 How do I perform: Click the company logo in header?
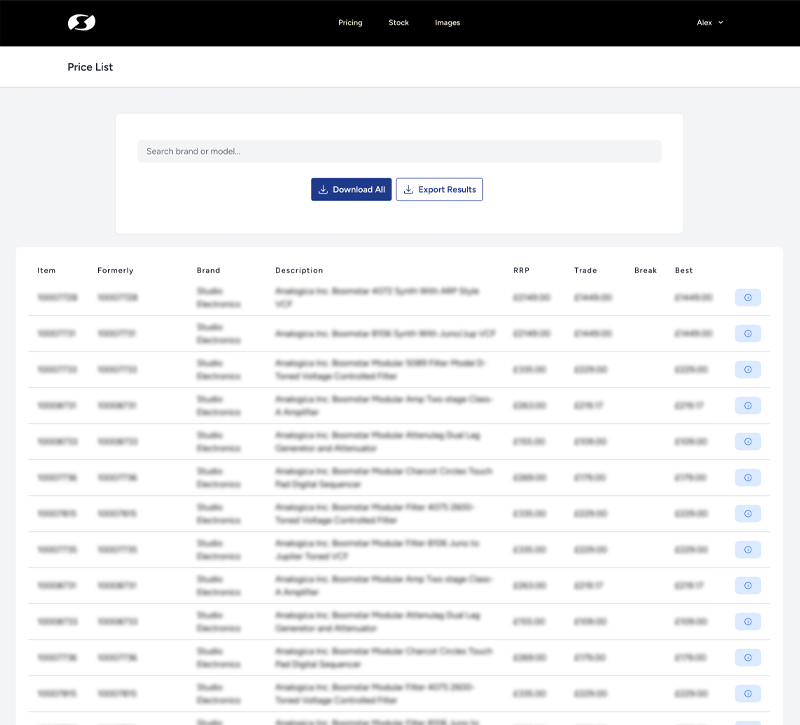click(x=81, y=22)
